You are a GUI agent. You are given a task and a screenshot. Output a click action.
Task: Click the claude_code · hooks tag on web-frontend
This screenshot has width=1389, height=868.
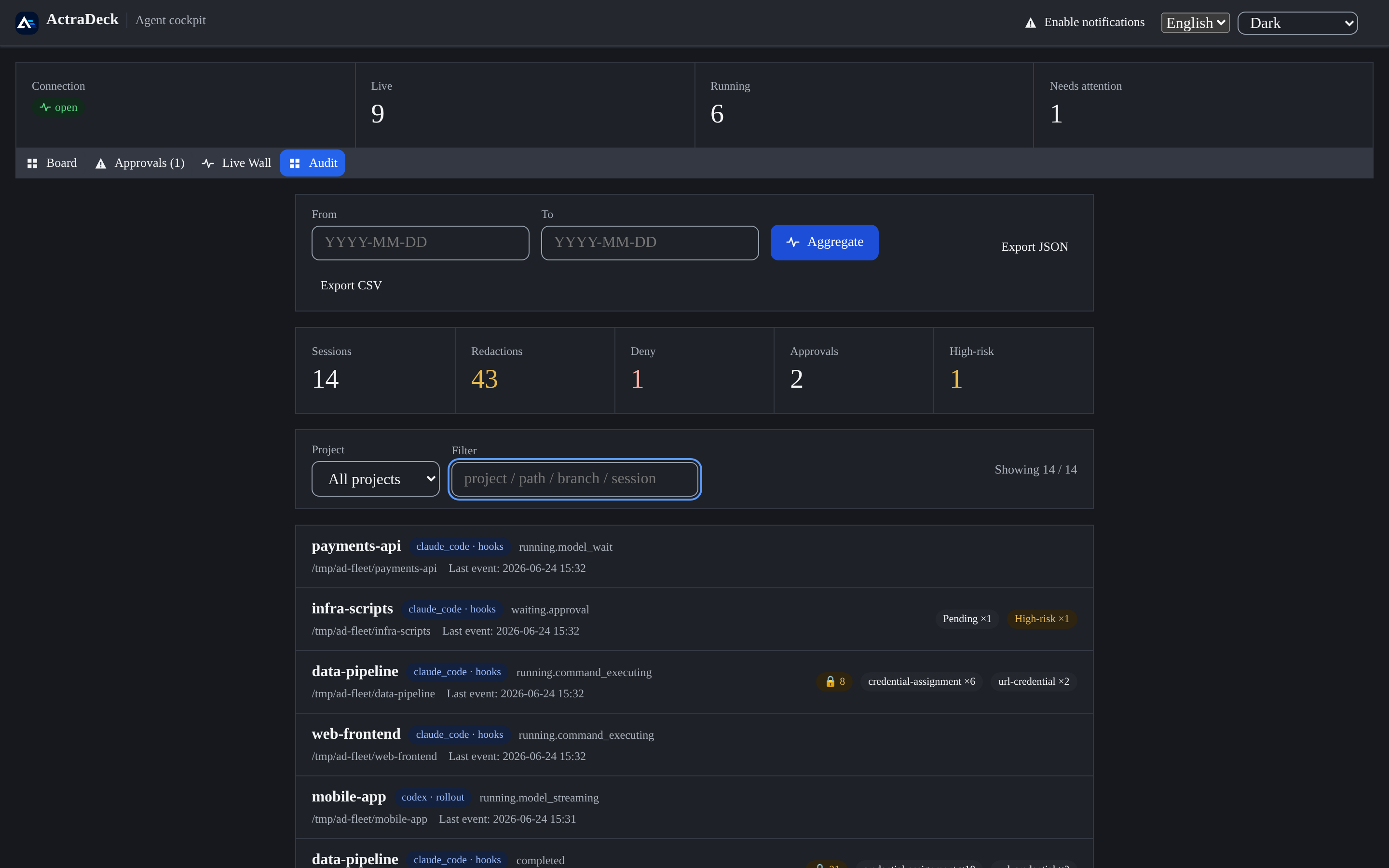click(459, 735)
